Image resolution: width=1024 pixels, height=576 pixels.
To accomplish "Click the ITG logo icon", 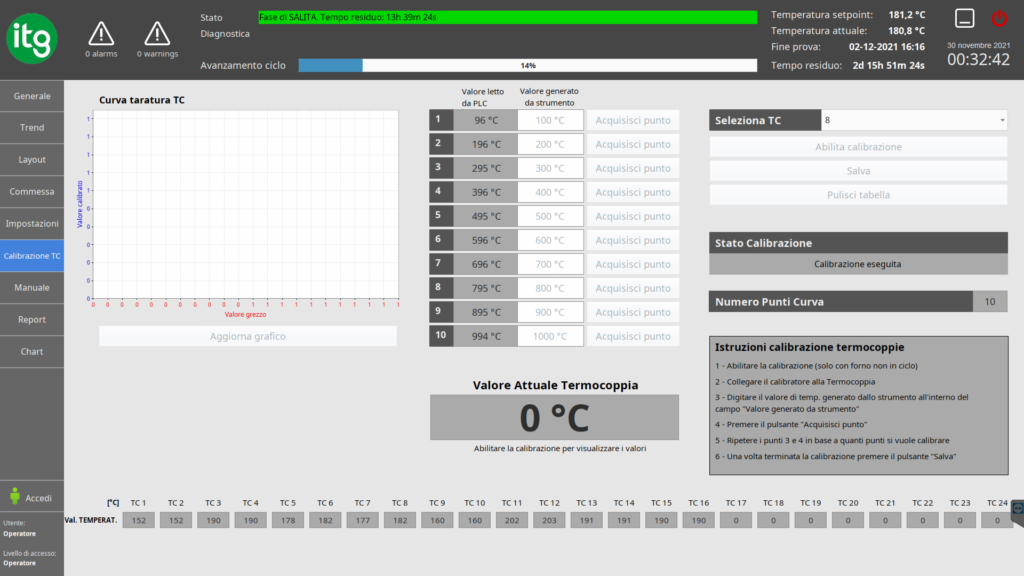I will 32,39.
